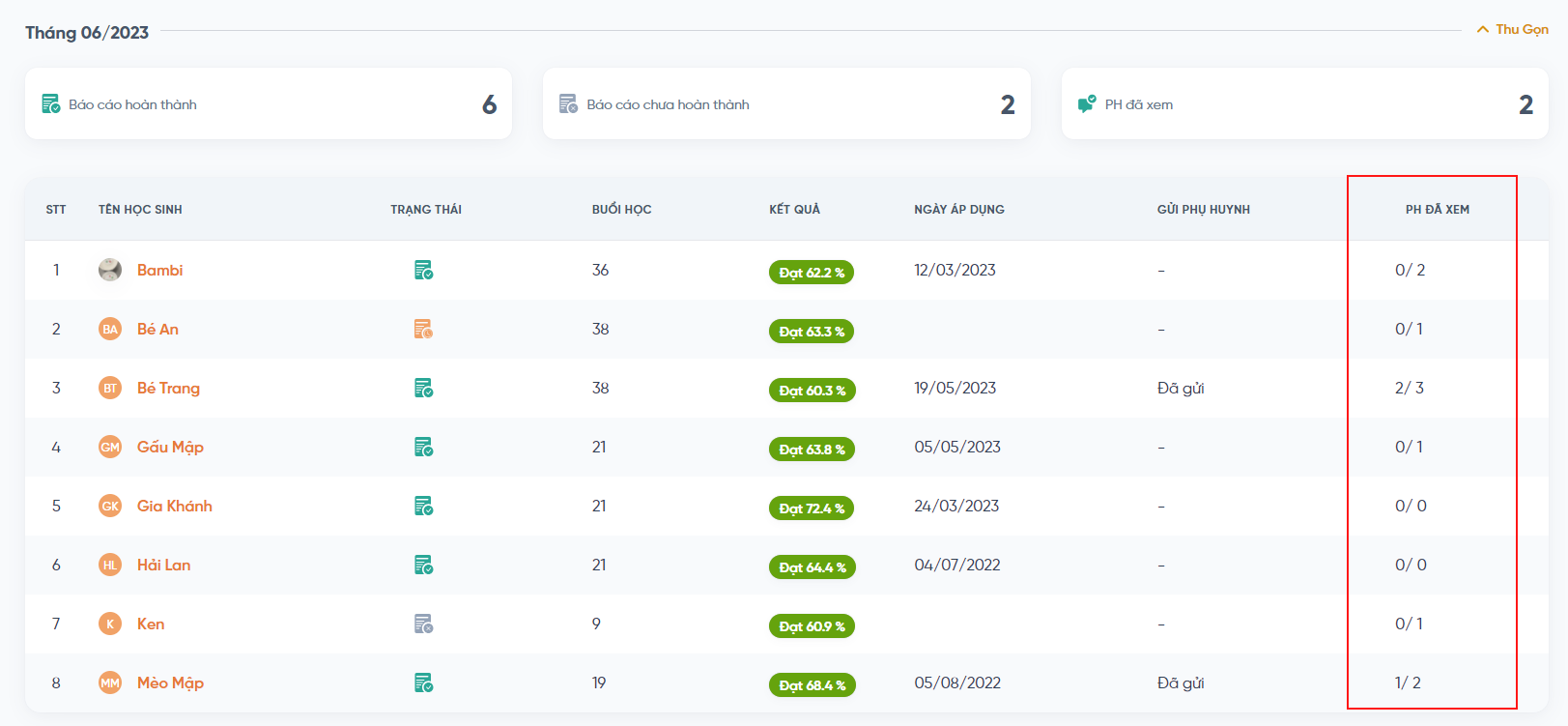Click the Báo cáo chưa hoàn thành icon
The image size is (1568, 726).
click(568, 104)
